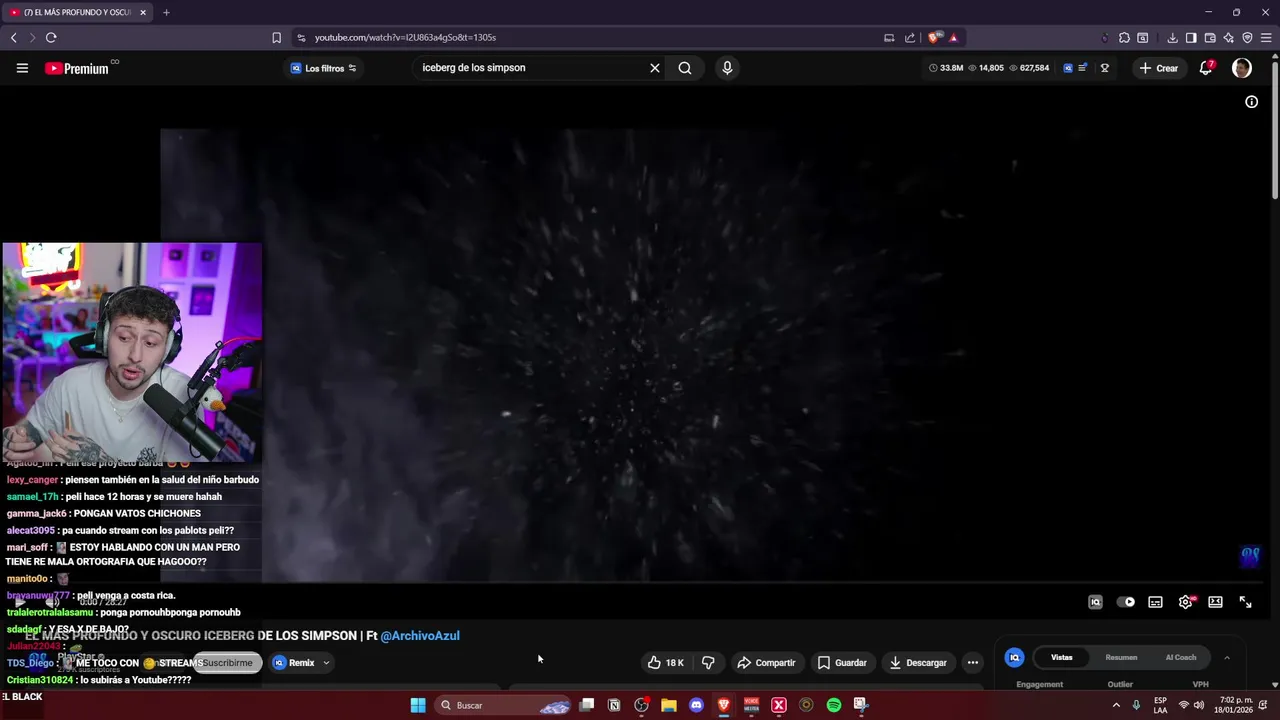Screen dimensions: 1280x720
Task: Open Brave Shields lion icon
Action: coord(934,37)
